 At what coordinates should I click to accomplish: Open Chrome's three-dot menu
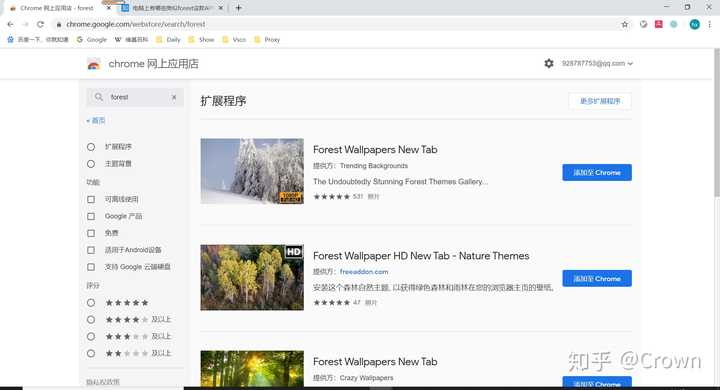[710, 24]
